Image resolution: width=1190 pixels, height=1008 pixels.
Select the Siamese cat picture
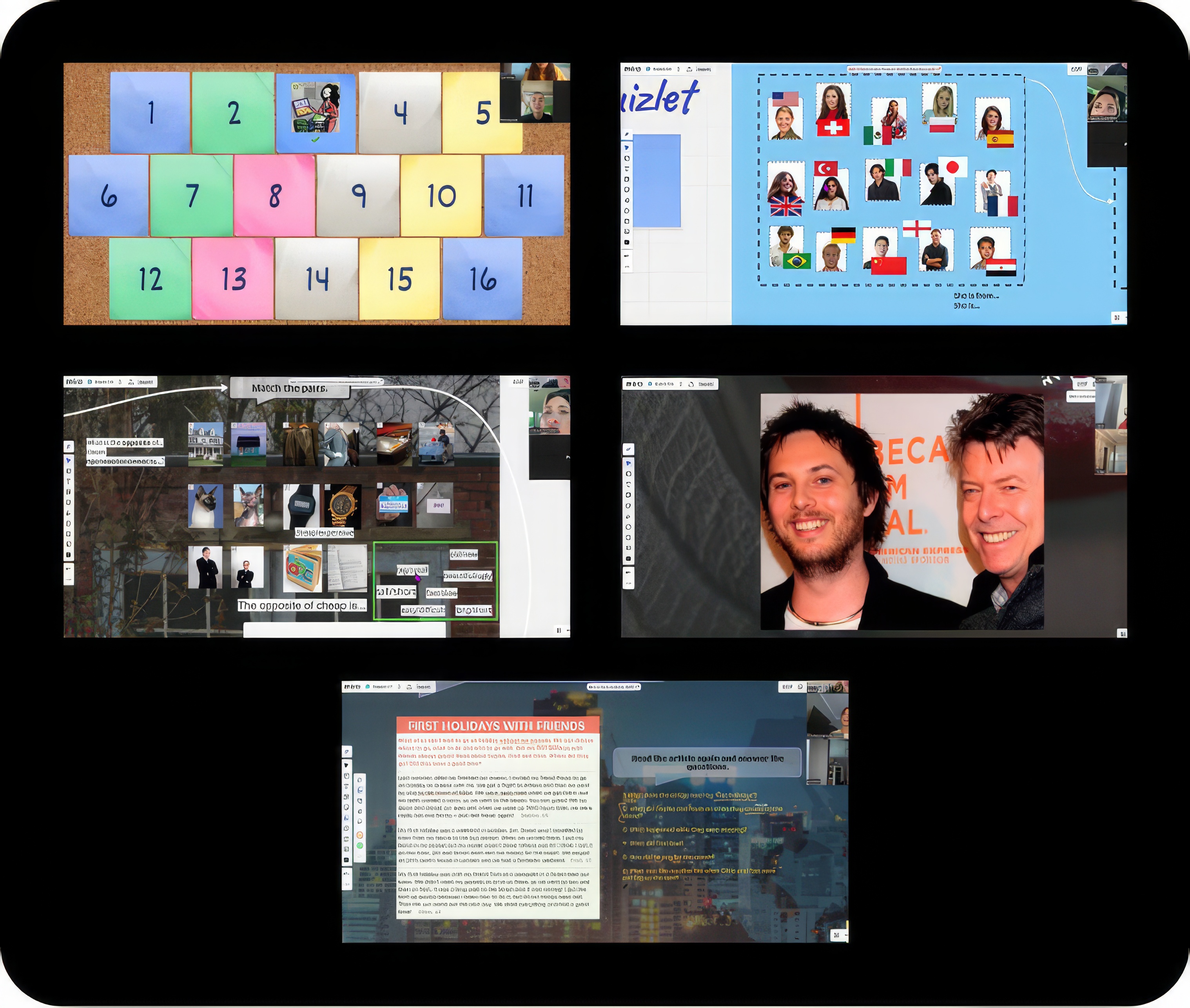click(205, 506)
